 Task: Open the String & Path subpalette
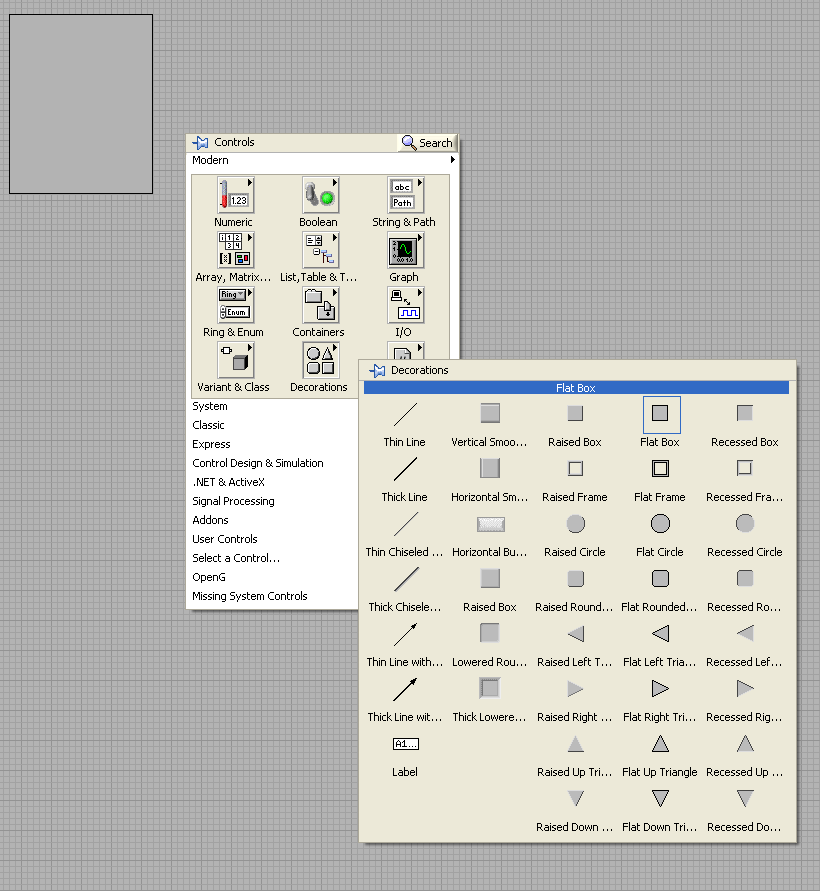[x=404, y=194]
